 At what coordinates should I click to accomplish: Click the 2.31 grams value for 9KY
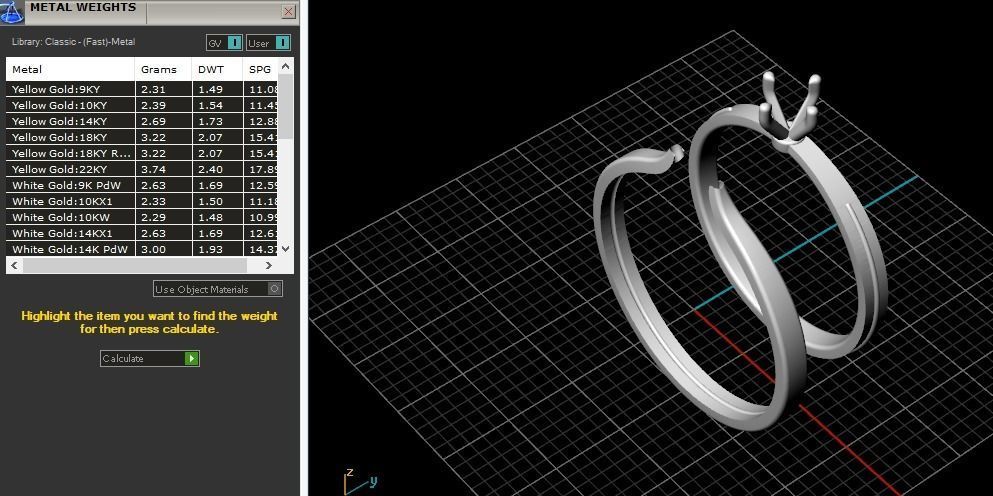coord(153,89)
